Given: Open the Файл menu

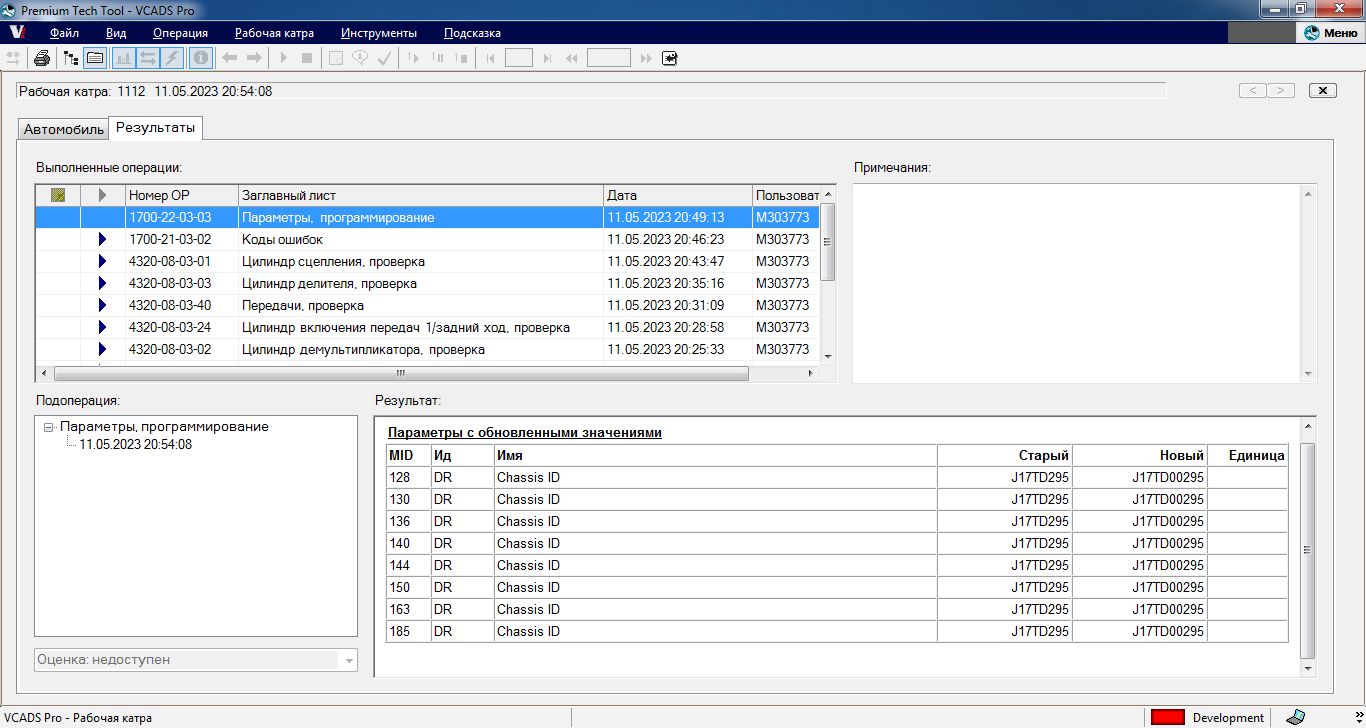Looking at the screenshot, I should click(64, 33).
